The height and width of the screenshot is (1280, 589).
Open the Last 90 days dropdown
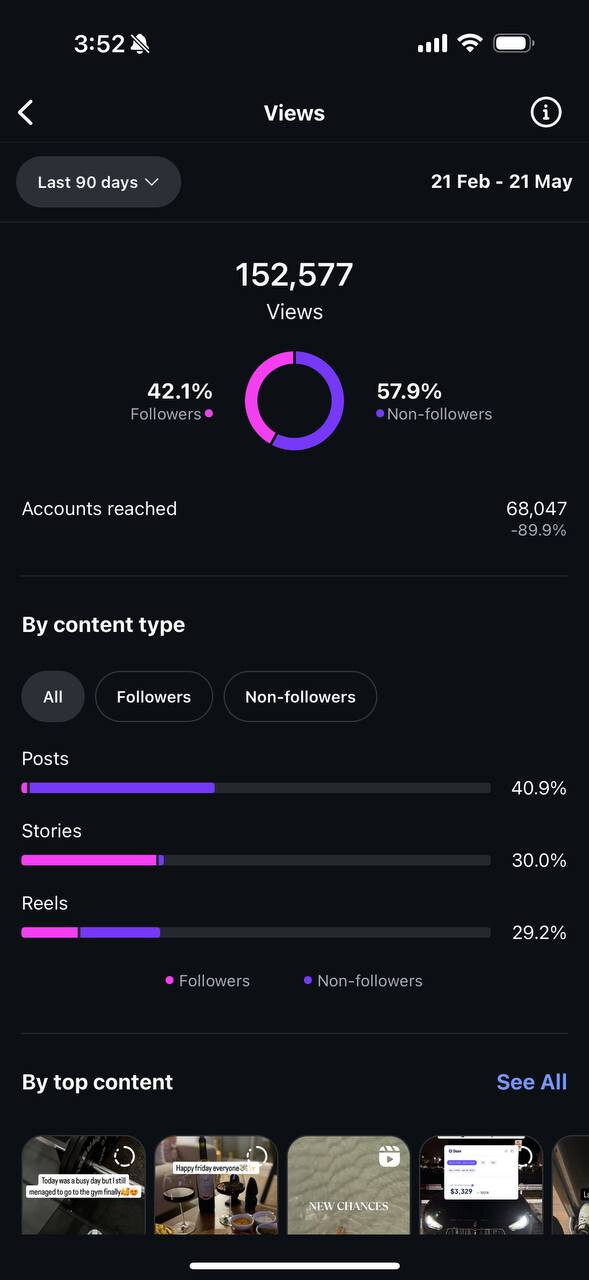click(x=98, y=182)
